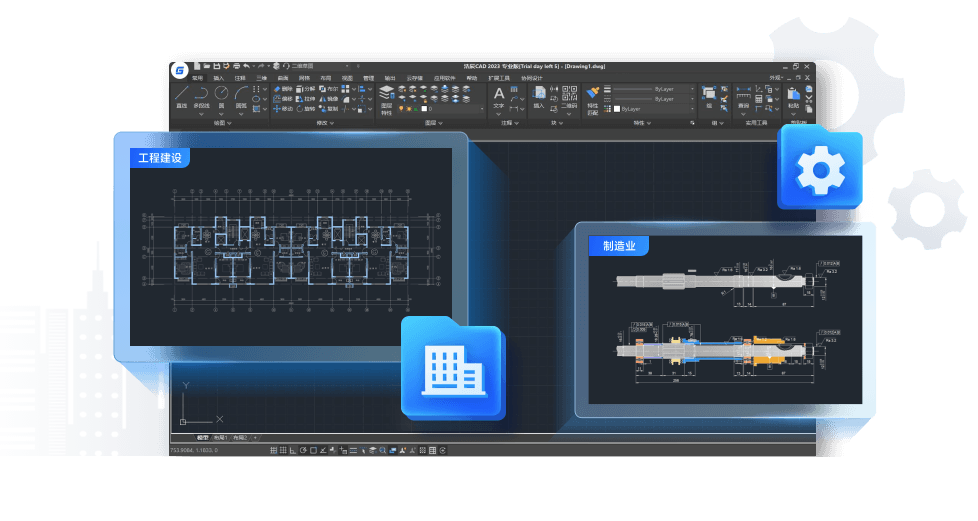Click the Undo arrow in quick access bar
The image size is (978, 521).
(246, 66)
